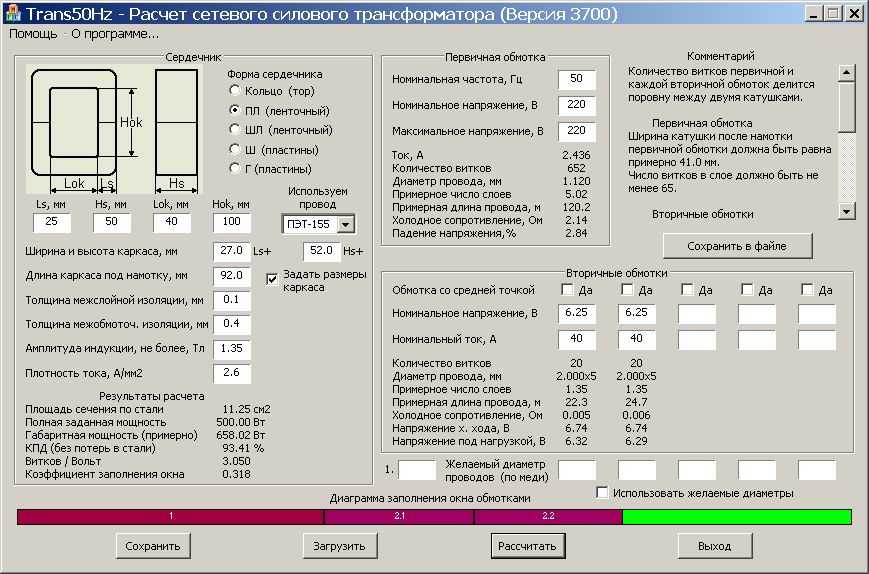Click the Плотность тока input field
This screenshot has height=574, width=869.
point(232,373)
